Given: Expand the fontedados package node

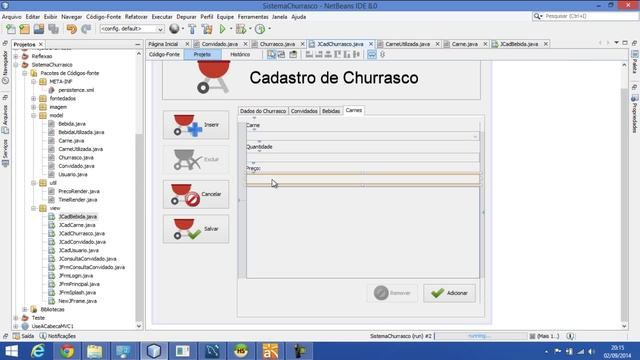Looking at the screenshot, I should 34,98.
